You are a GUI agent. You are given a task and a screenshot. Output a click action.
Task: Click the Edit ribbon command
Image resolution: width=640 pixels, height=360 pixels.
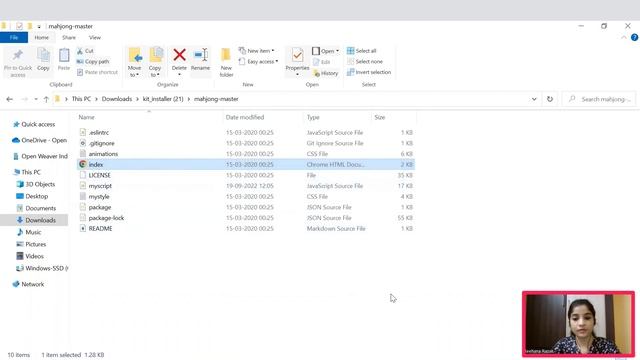[322, 62]
